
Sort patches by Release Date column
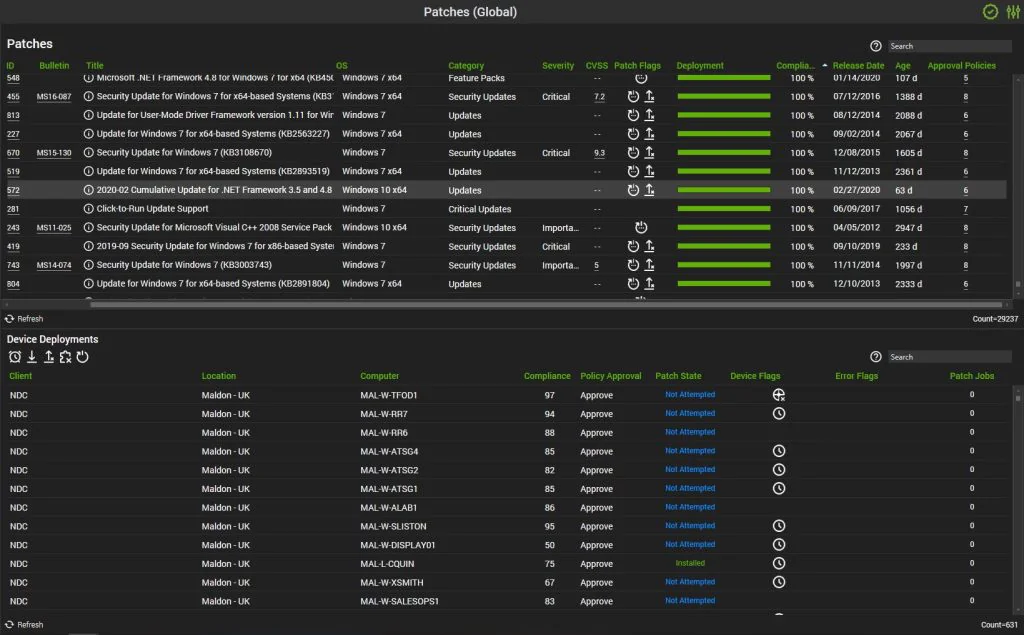[858, 65]
